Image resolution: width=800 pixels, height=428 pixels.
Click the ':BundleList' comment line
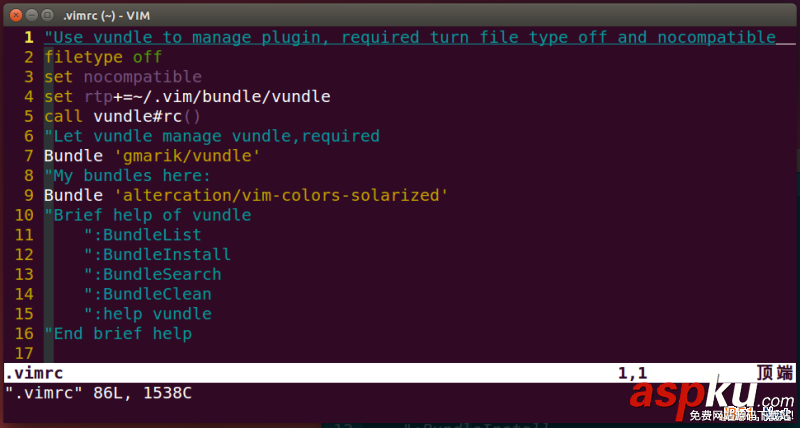tap(143, 235)
